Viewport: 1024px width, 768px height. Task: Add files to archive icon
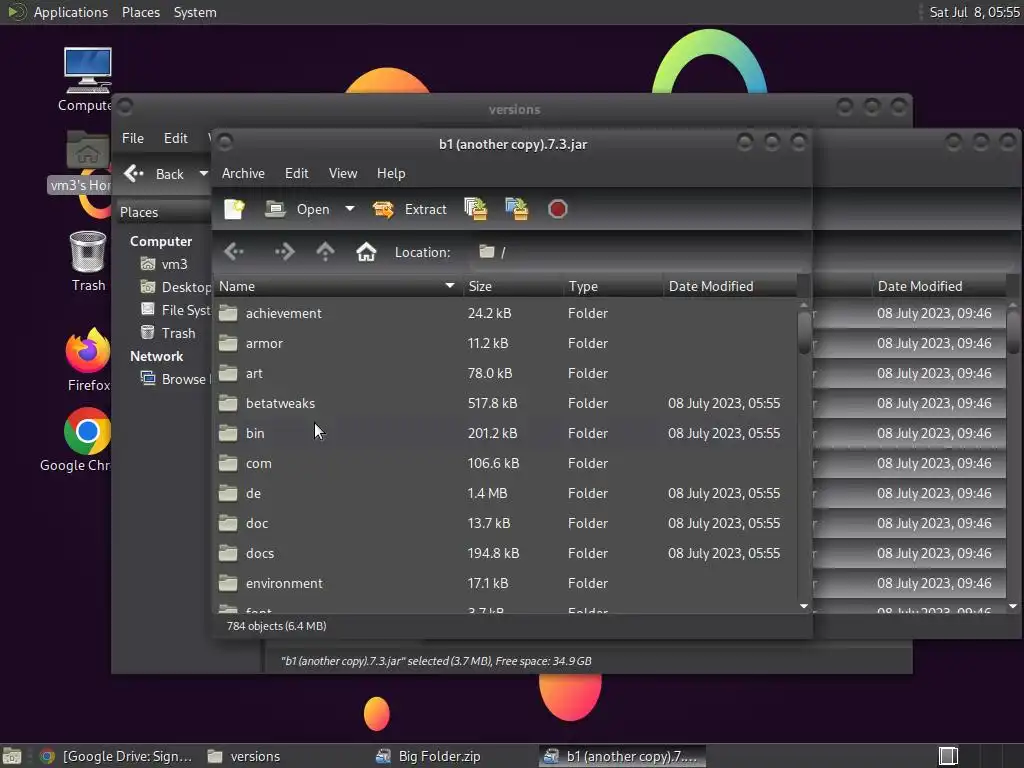[x=475, y=209]
